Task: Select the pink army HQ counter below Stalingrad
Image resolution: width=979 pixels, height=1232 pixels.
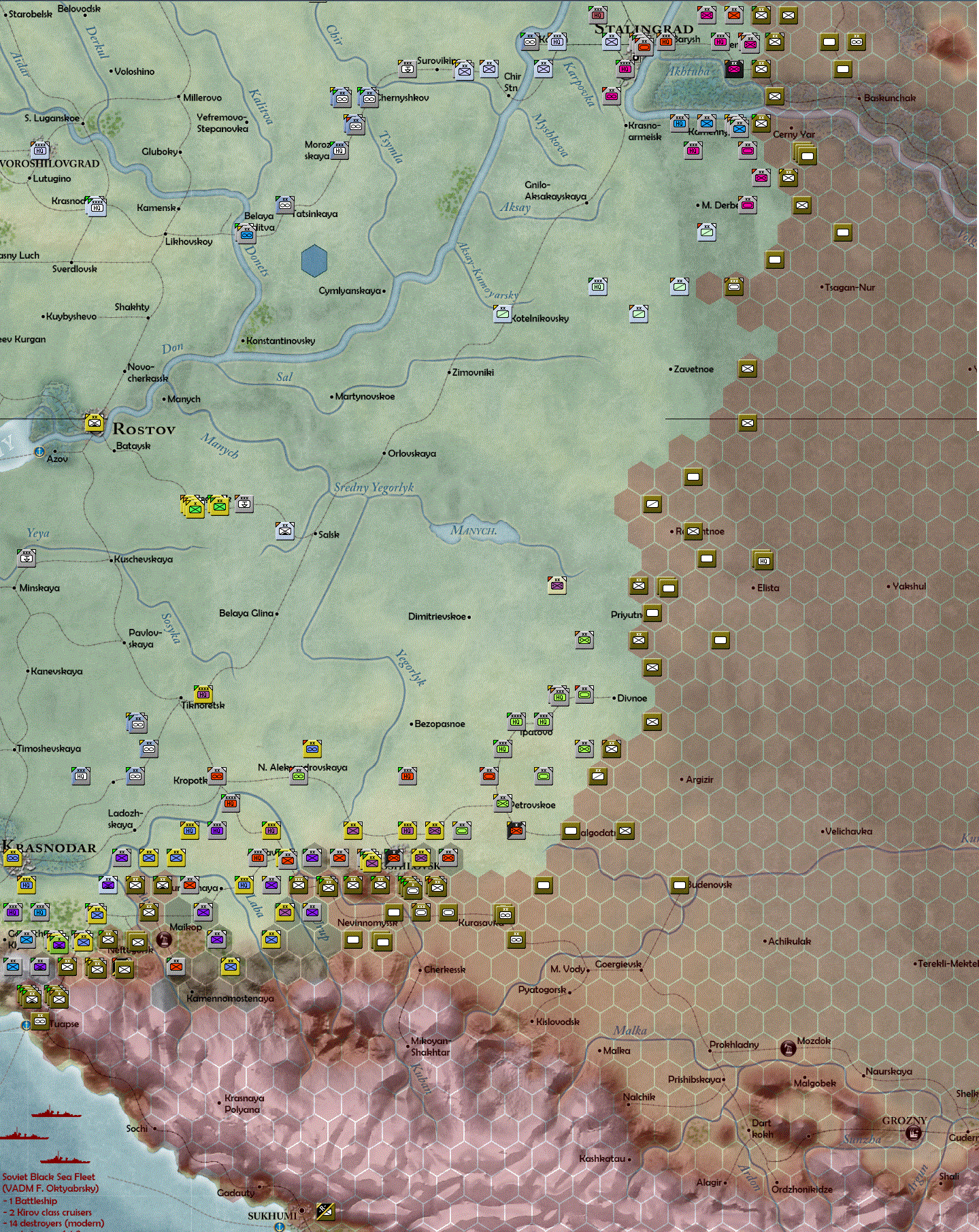Action: [625, 68]
